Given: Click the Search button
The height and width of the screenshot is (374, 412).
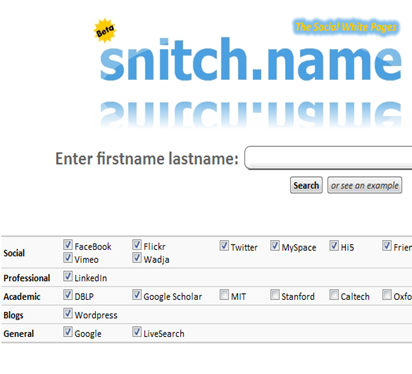Looking at the screenshot, I should pos(306,185).
